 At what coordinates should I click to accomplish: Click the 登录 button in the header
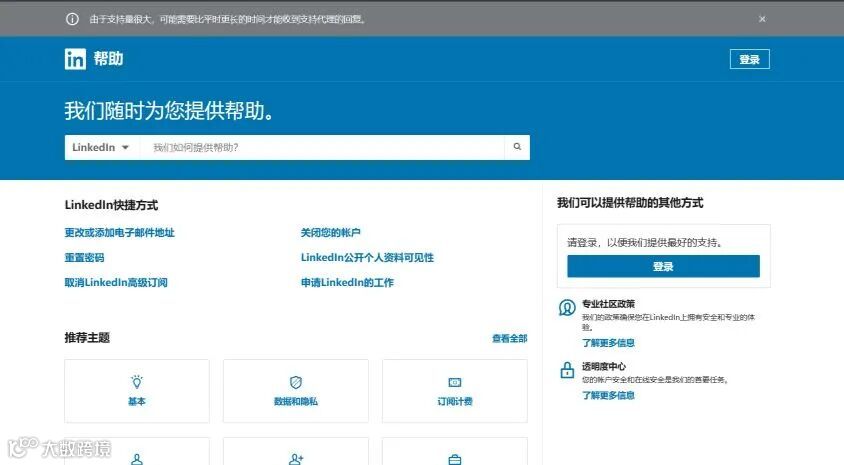coord(750,59)
